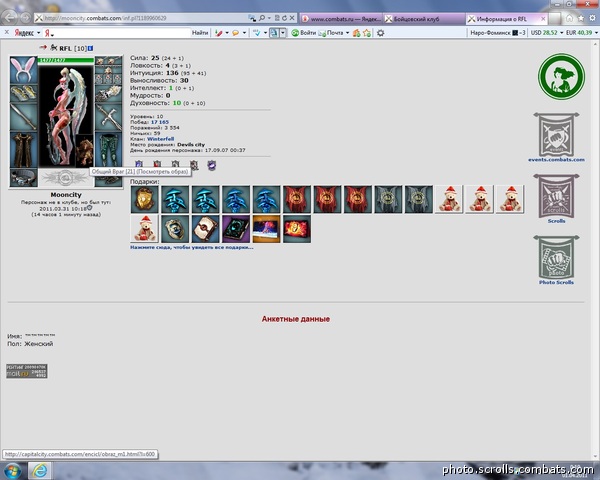Switch to the Бойцовский клуб tab
This screenshot has width=600, height=480.
(x=424, y=19)
